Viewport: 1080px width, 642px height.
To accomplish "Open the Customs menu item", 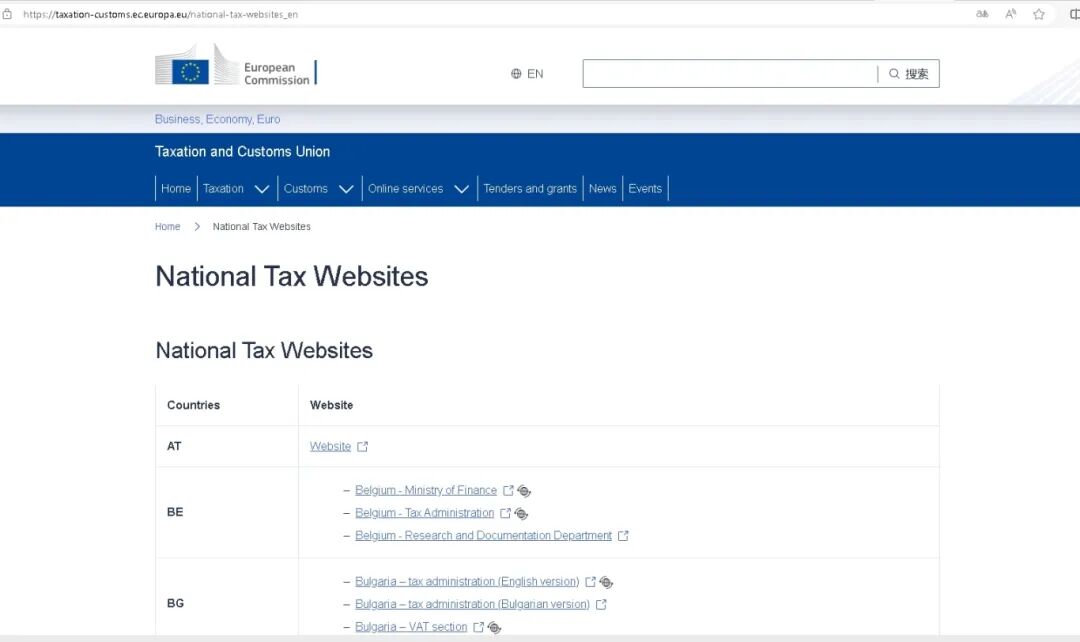I will pyautogui.click(x=306, y=189).
